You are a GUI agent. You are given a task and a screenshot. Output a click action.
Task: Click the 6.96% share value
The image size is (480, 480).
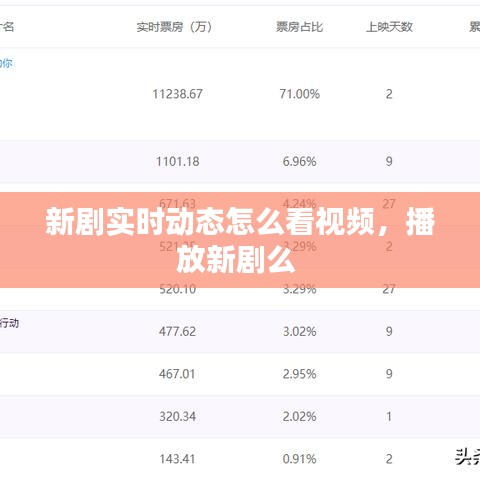click(x=299, y=162)
